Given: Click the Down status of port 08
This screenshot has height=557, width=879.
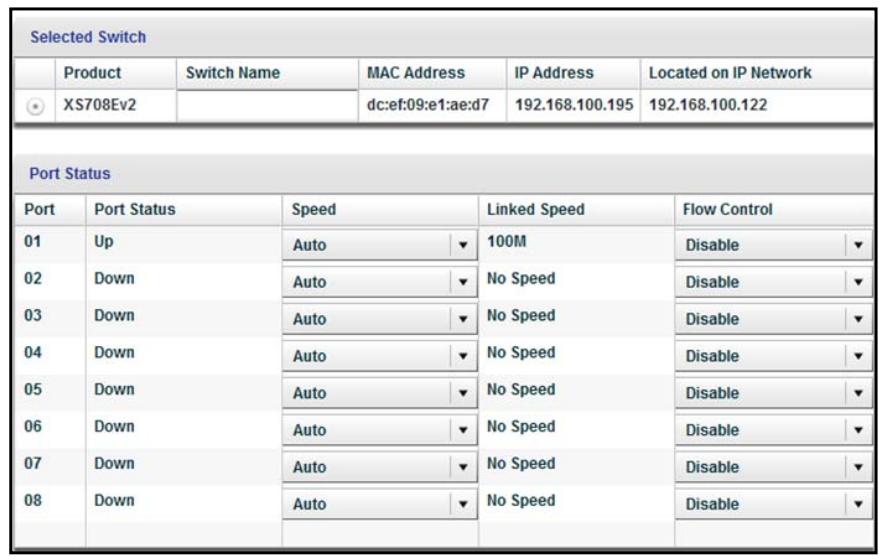Looking at the screenshot, I should [x=114, y=500].
